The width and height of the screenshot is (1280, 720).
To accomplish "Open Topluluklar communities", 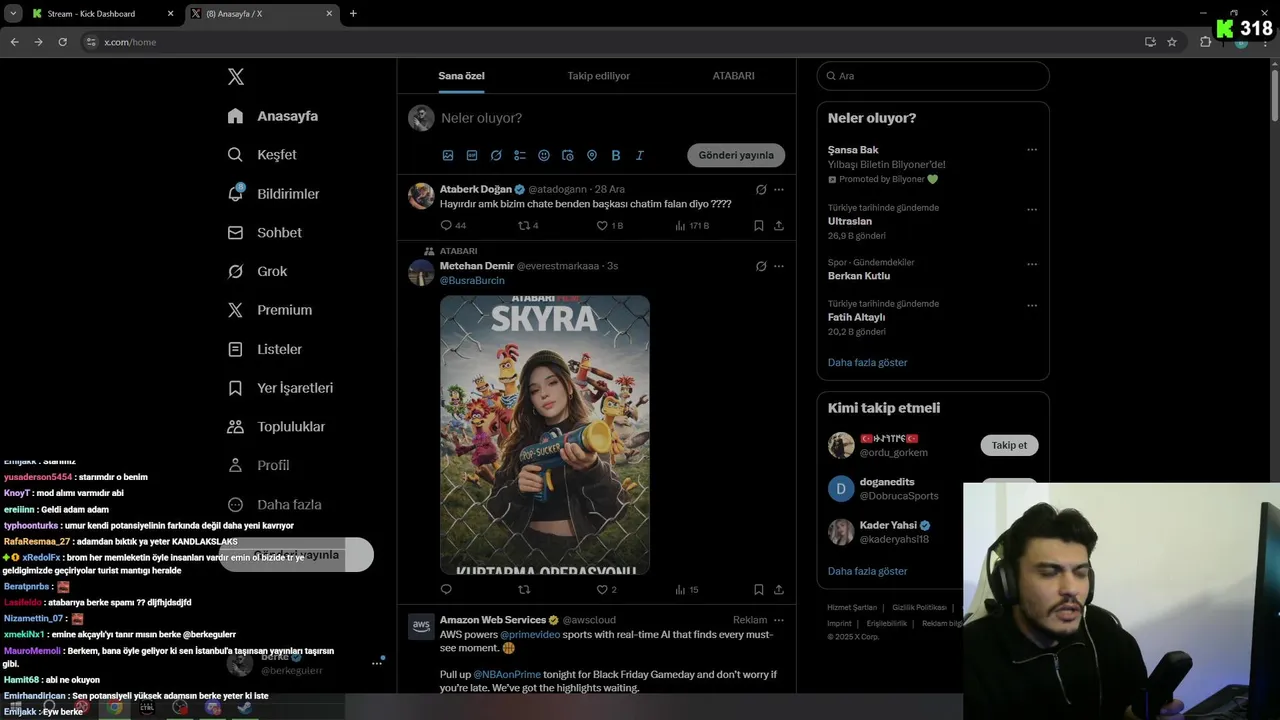I will click(x=276, y=427).
